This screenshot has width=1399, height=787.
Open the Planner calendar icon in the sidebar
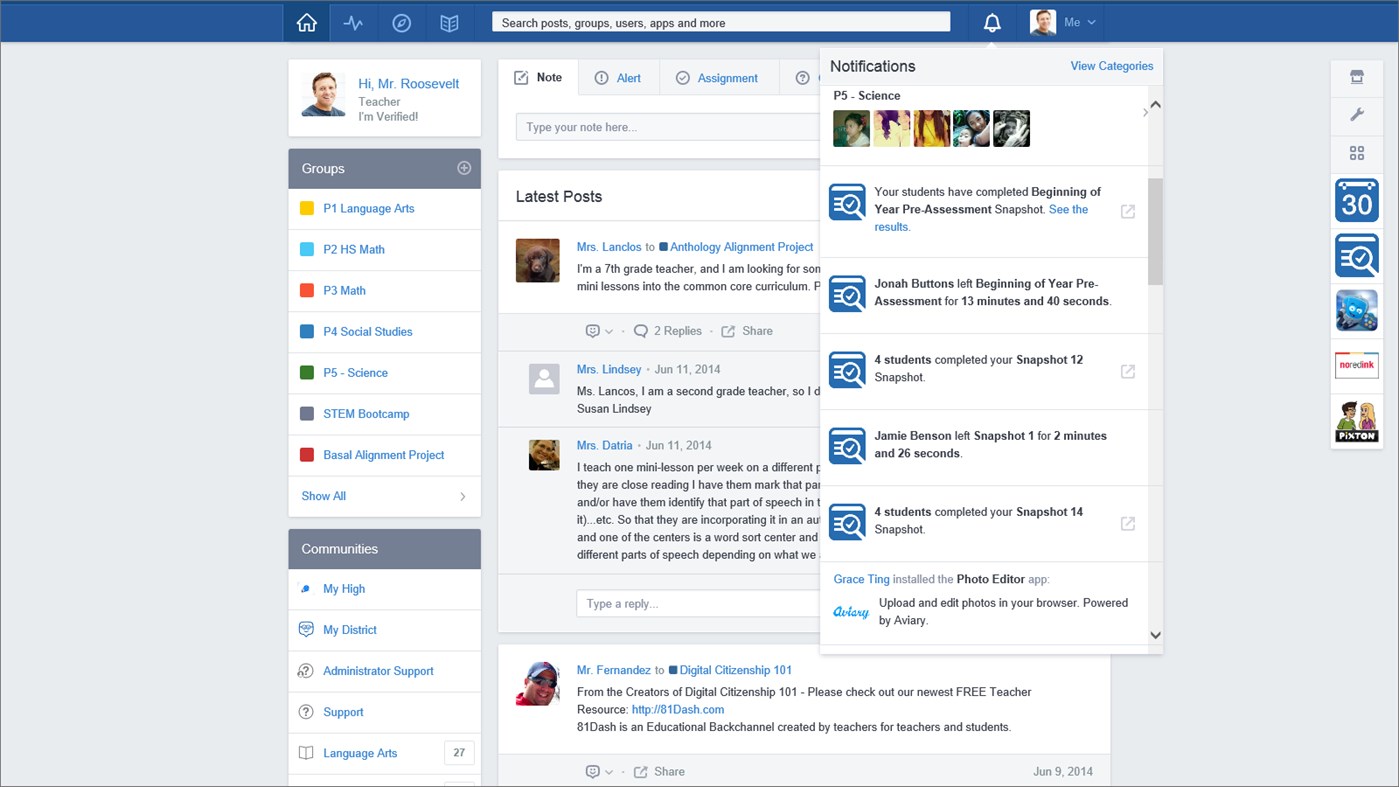tap(1356, 200)
